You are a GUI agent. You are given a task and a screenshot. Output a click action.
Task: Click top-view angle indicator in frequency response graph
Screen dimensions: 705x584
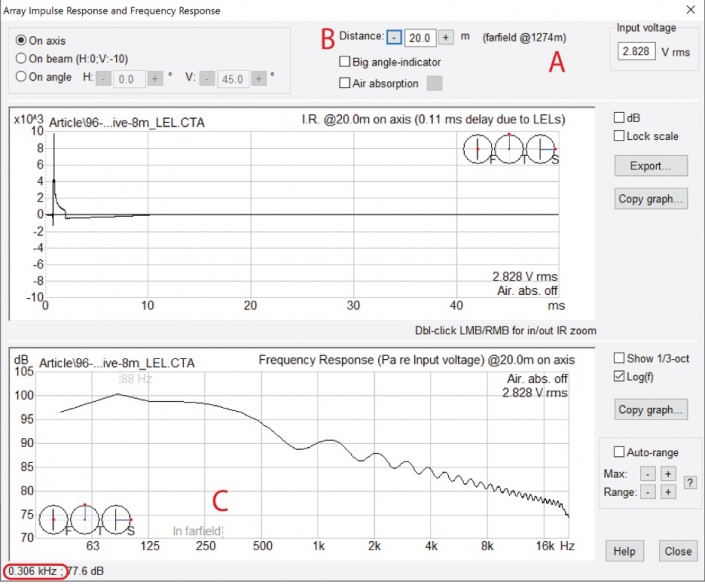[x=85, y=519]
